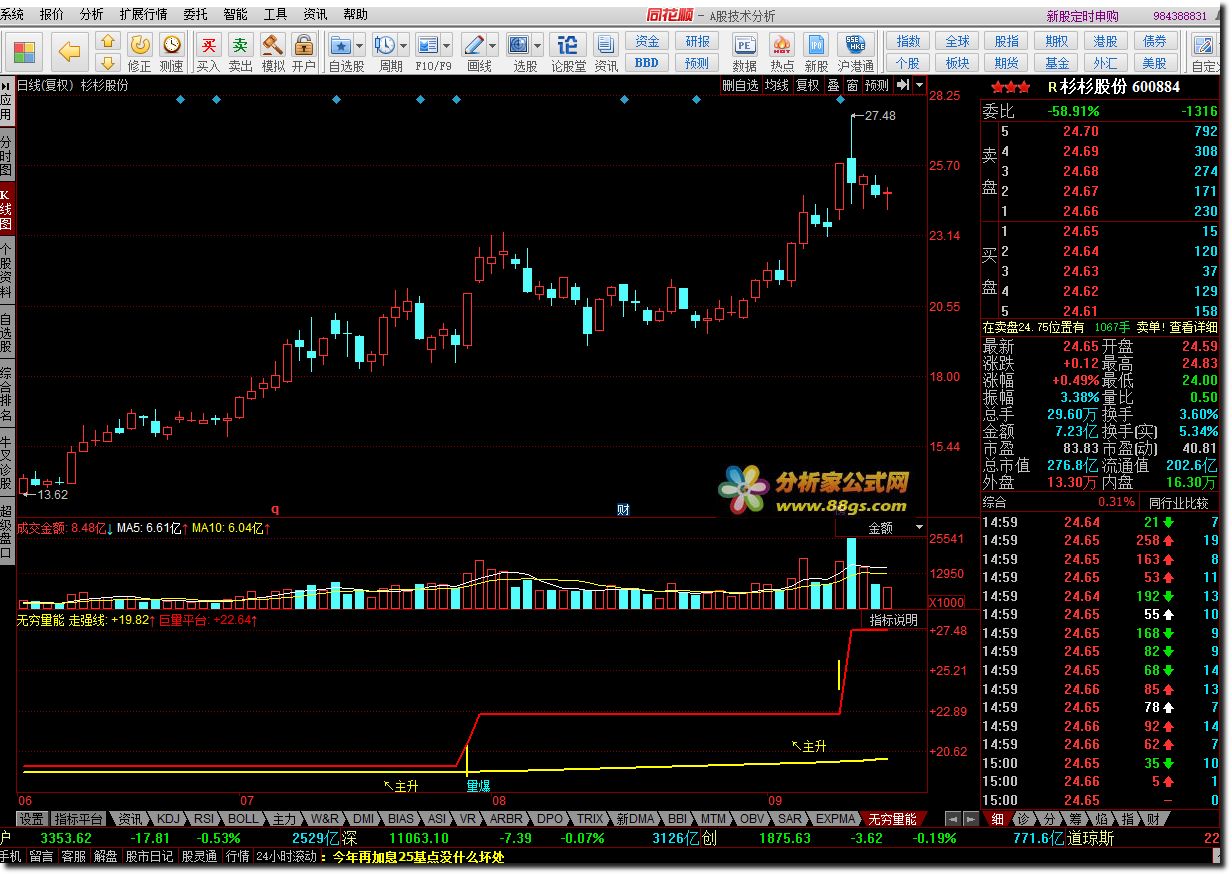
Task: Toggle 复权 price adjustment on chart
Action: click(807, 86)
